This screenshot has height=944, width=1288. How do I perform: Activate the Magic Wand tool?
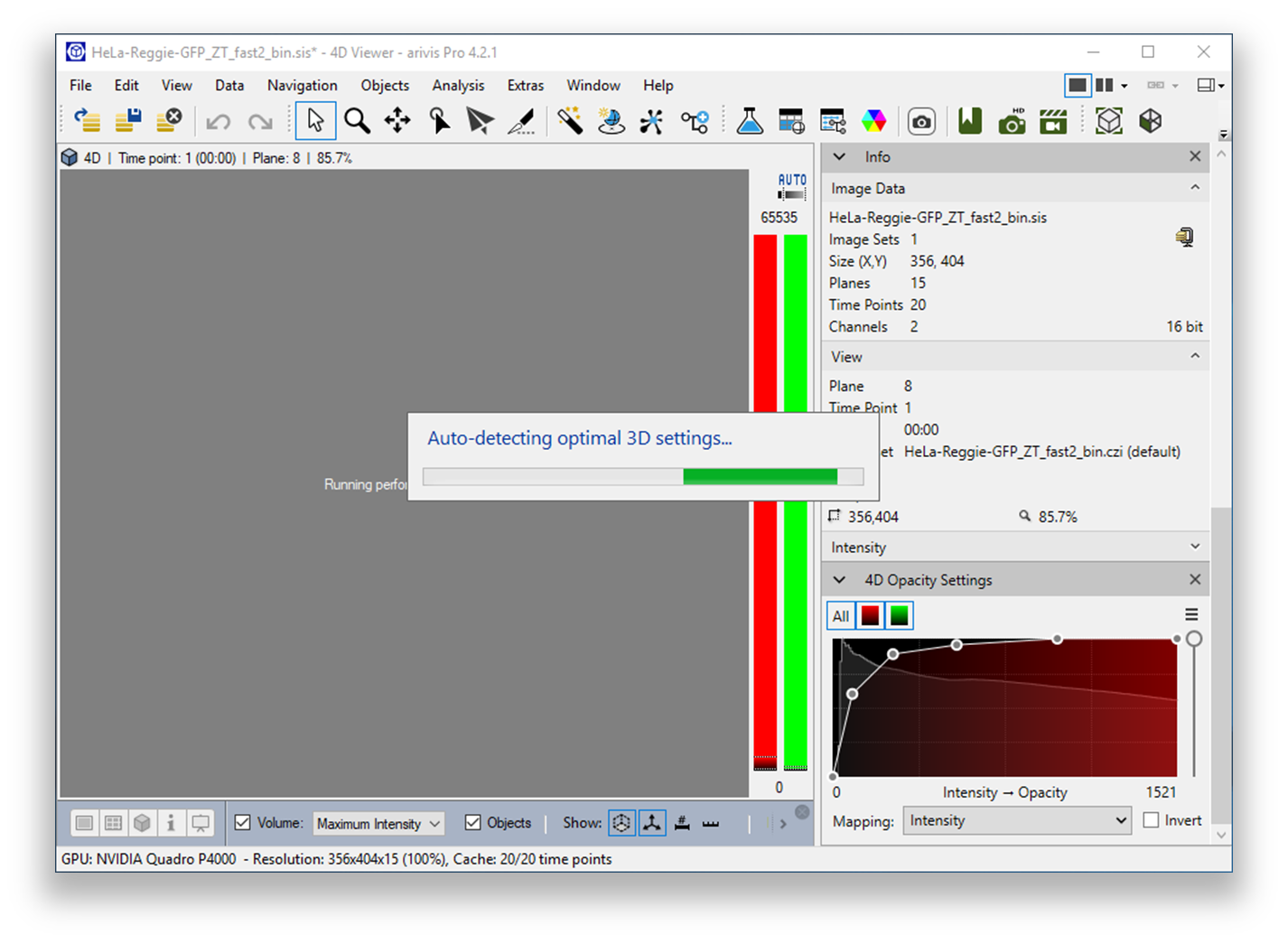click(570, 120)
